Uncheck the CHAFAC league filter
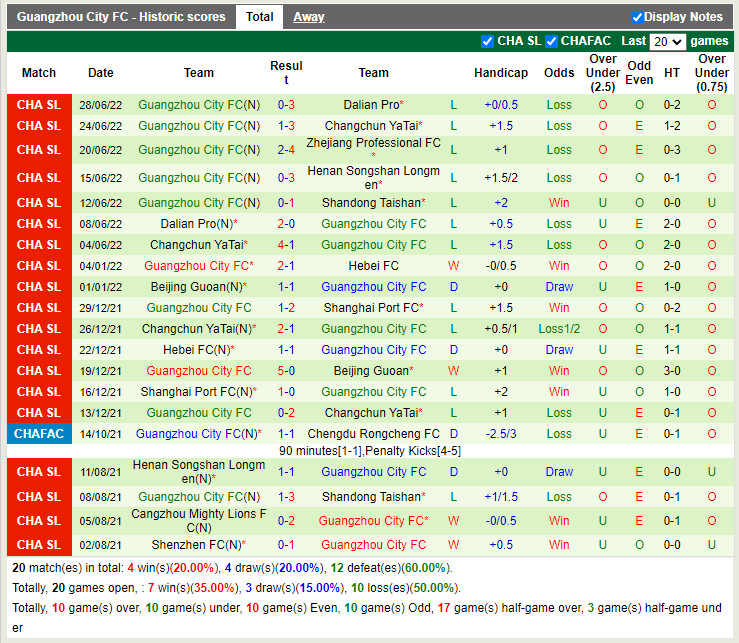 tap(553, 41)
